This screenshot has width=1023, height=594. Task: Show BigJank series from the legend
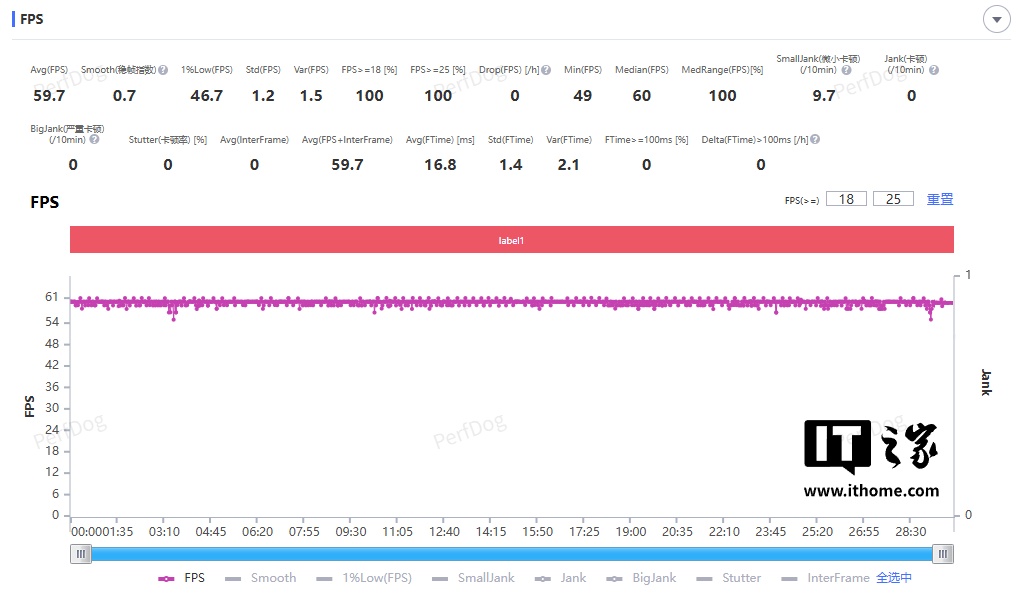[641, 578]
